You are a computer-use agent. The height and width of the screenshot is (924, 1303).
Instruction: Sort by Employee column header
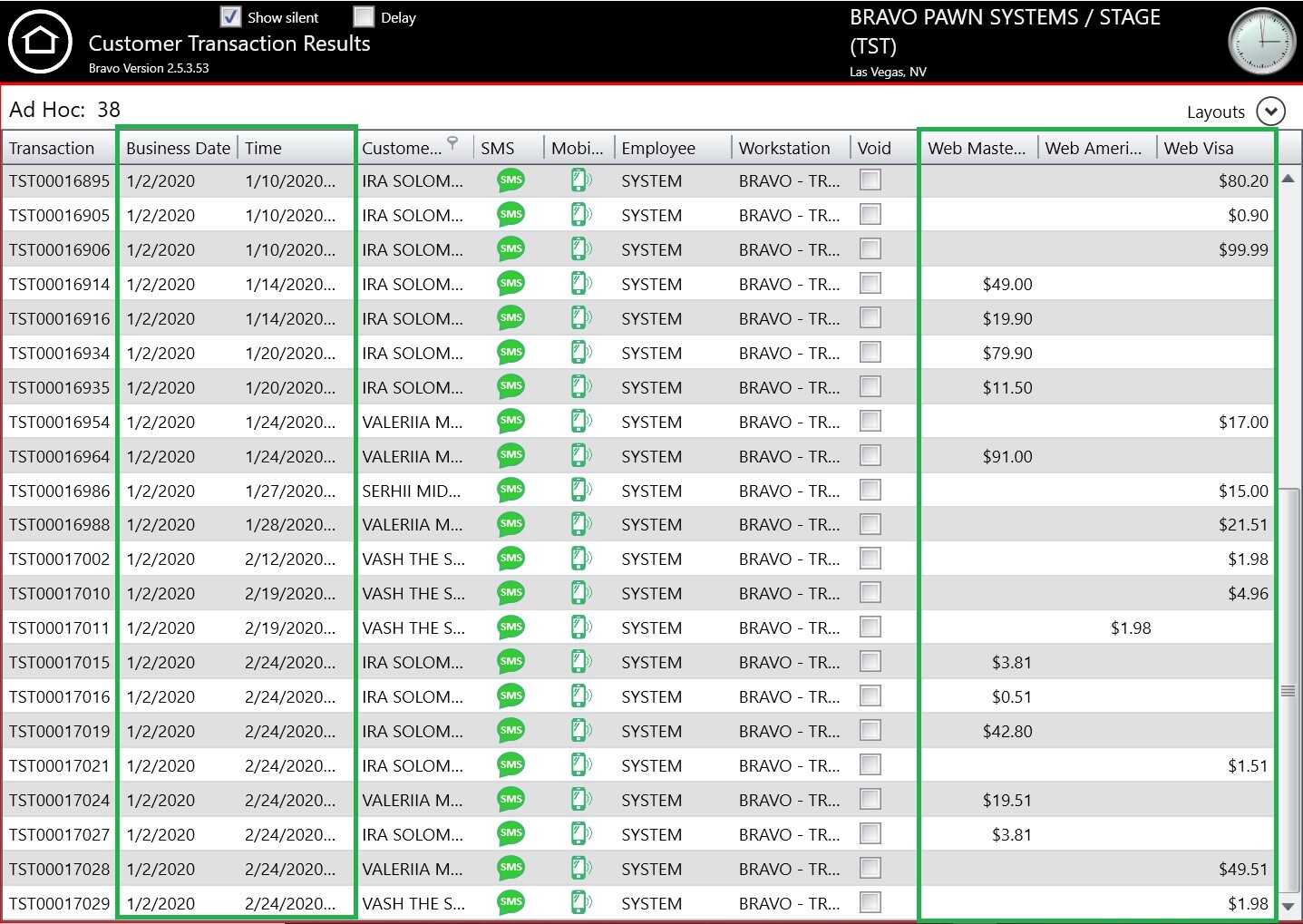[x=672, y=148]
